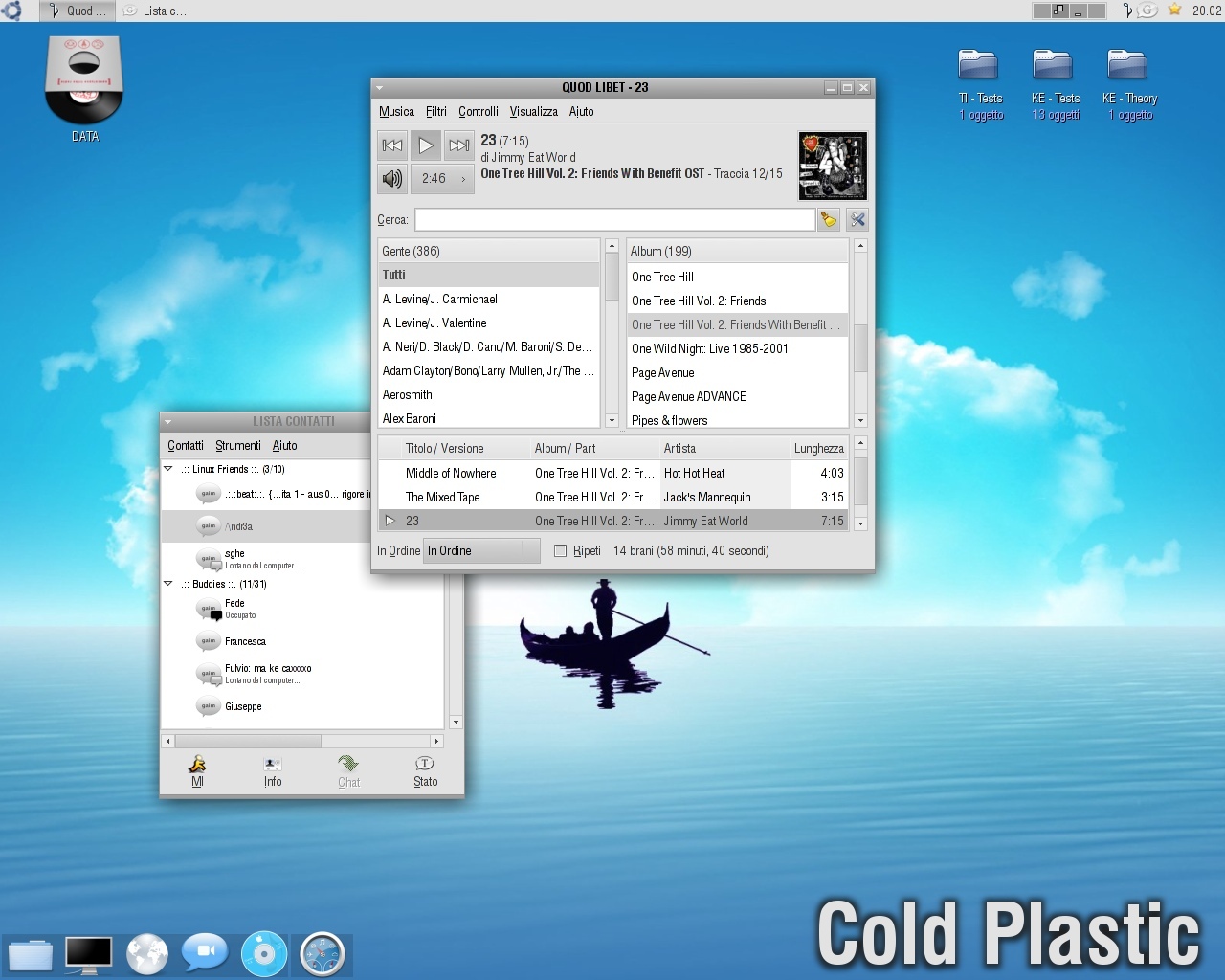The image size is (1225, 980).
Task: Click the 2:46 seek position button
Action: click(x=443, y=178)
